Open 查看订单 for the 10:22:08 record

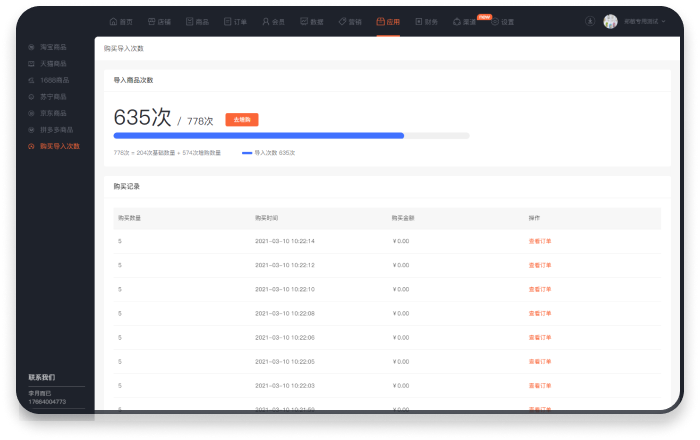[539, 313]
